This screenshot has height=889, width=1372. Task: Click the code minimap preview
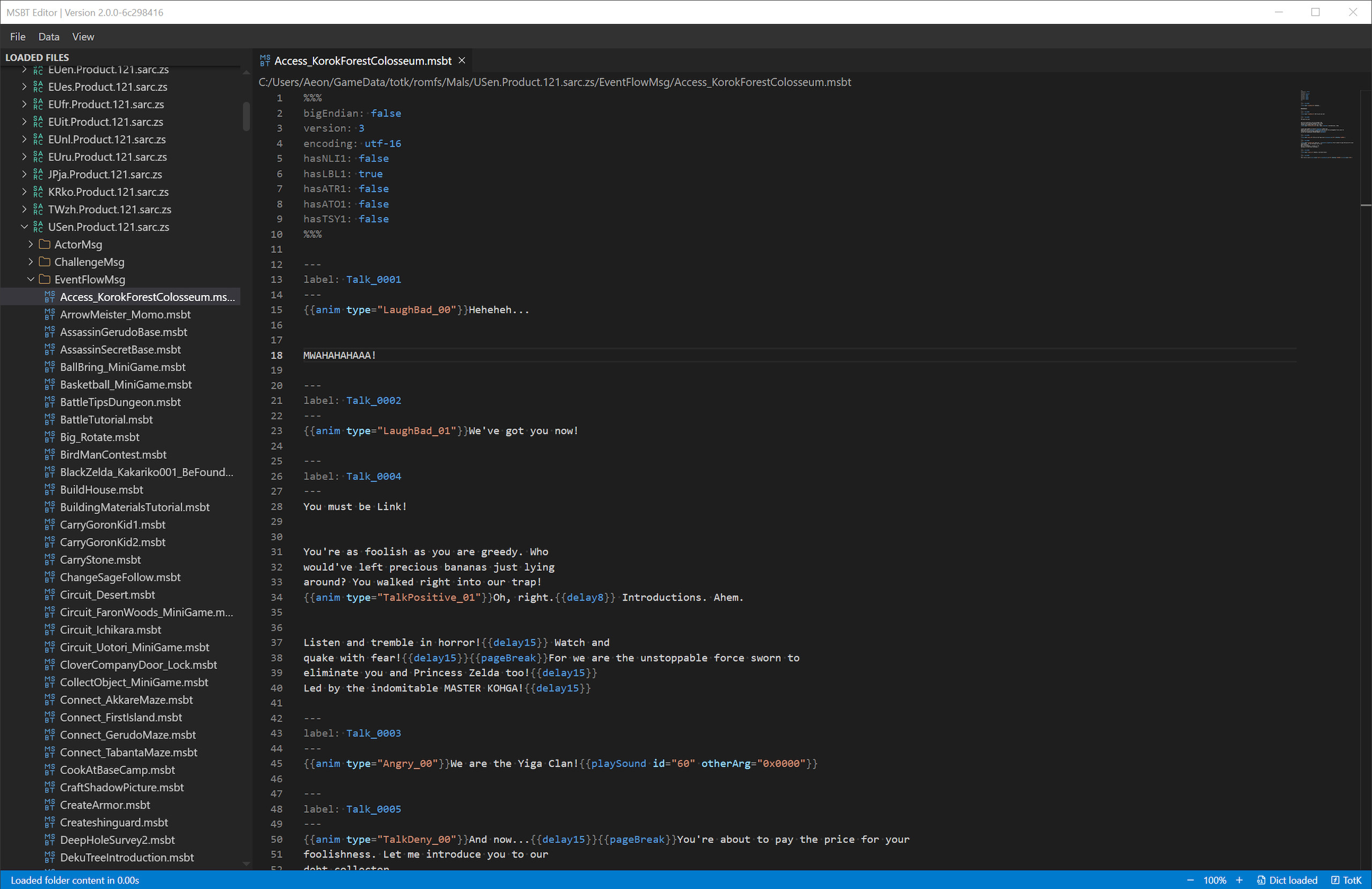(1326, 124)
